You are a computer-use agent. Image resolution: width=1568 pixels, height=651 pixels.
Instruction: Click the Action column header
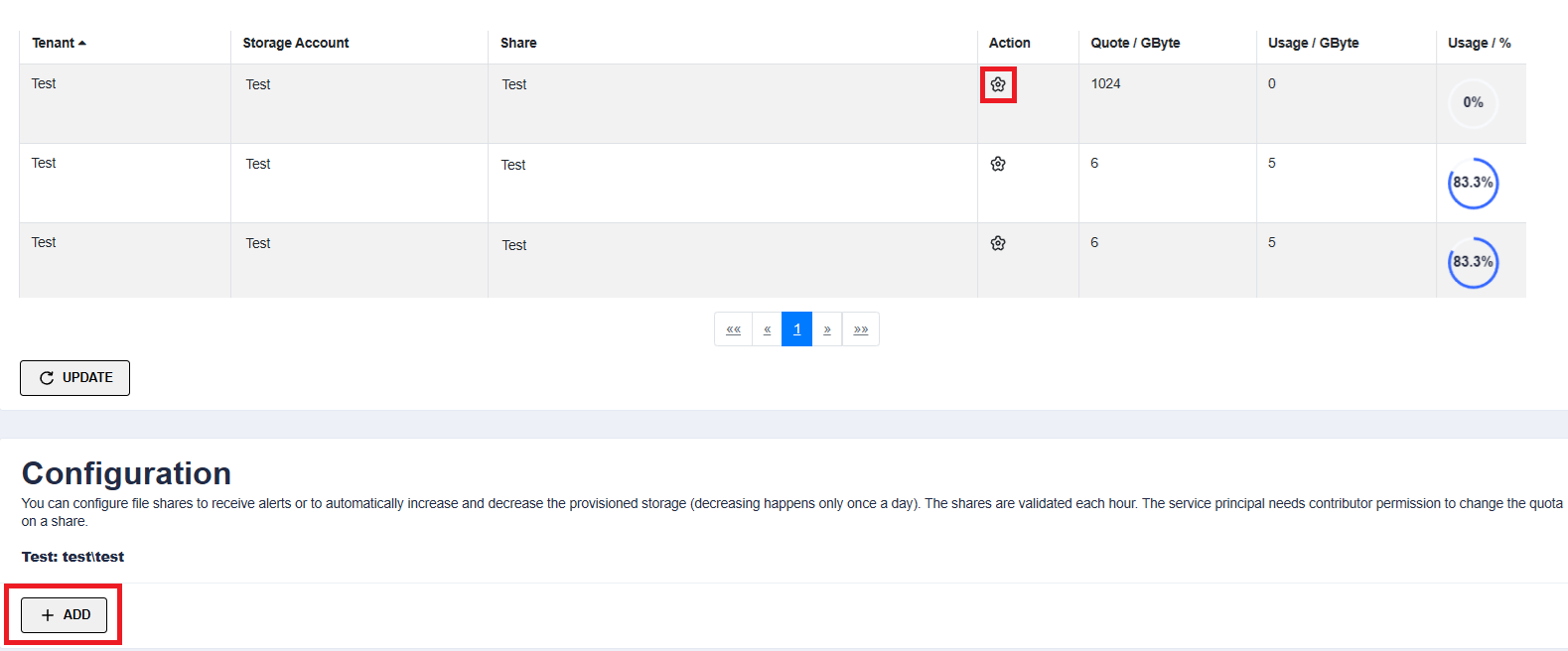1009,43
